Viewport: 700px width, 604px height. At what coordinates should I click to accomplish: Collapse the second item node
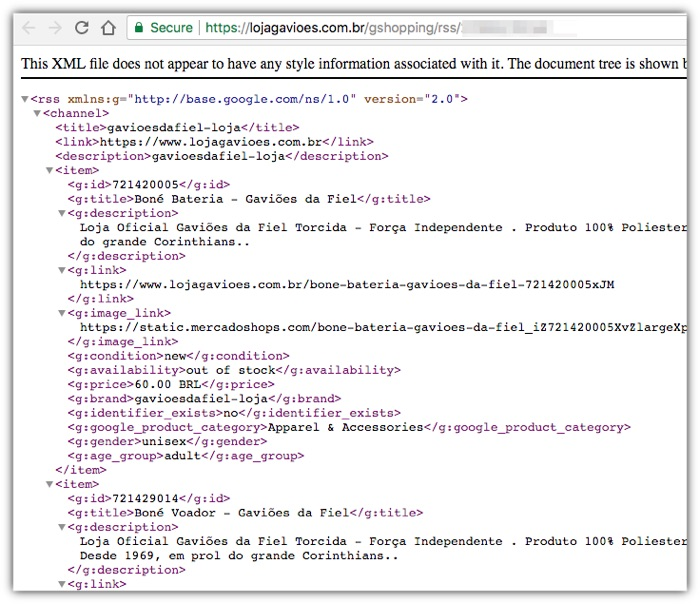pos(50,484)
